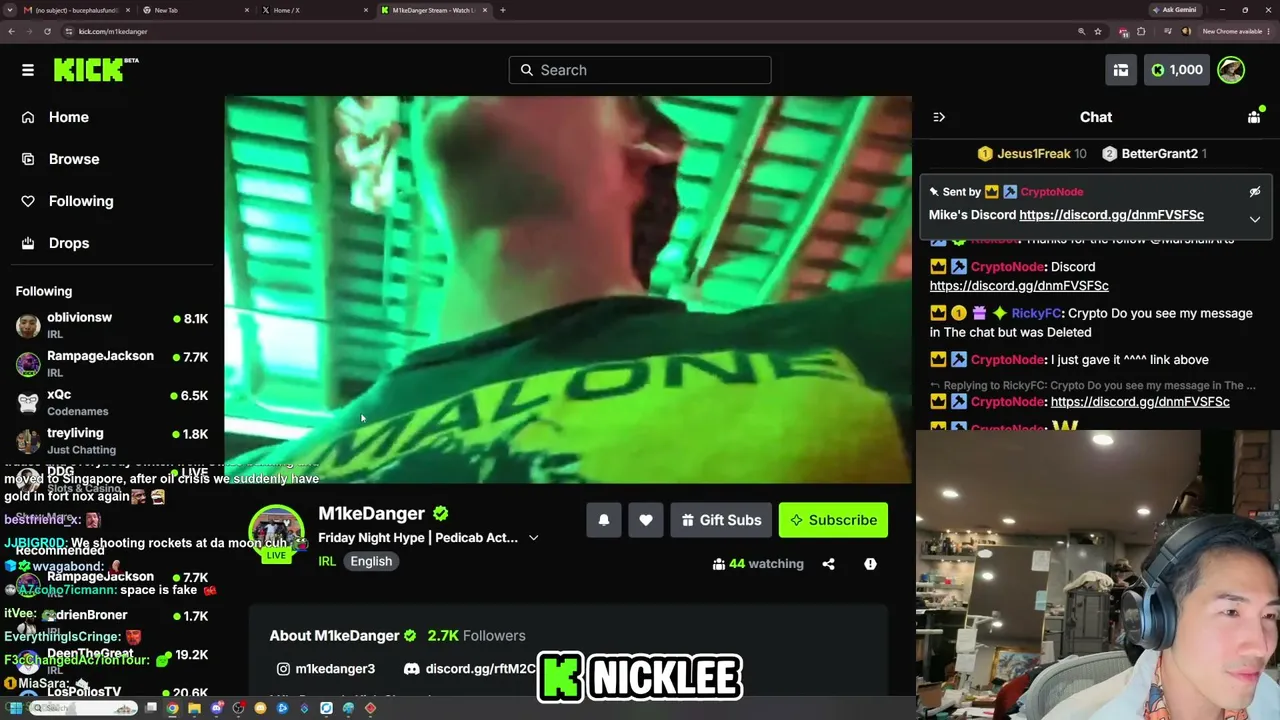Click the 1,000 KICKs balance button
This screenshot has height=720, width=1280.
click(x=1177, y=70)
